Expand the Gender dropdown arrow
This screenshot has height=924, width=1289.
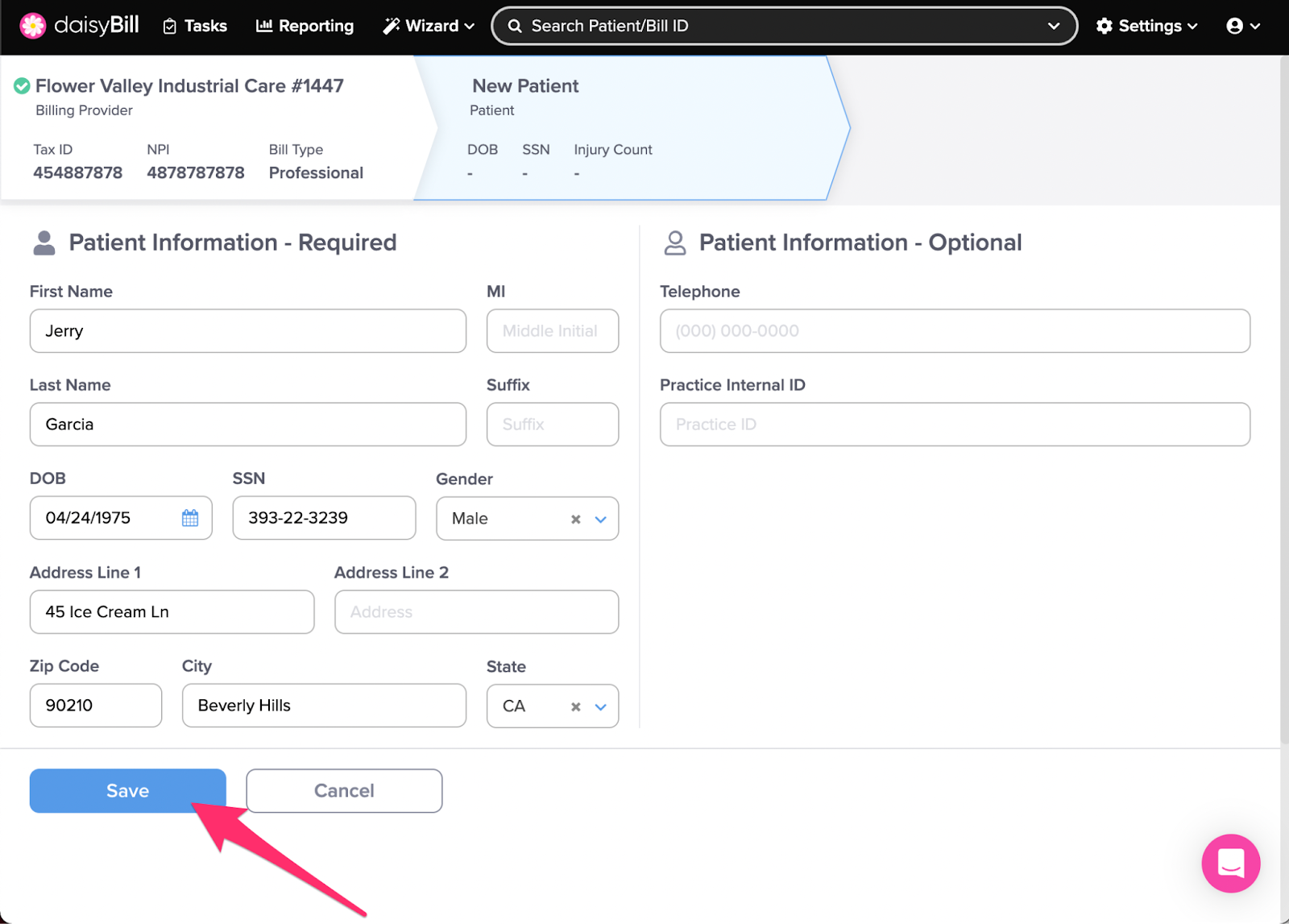tap(600, 520)
